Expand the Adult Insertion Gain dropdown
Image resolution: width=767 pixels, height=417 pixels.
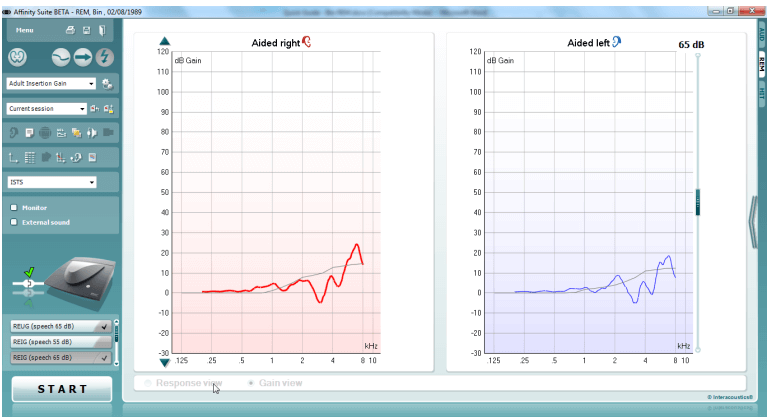point(92,84)
